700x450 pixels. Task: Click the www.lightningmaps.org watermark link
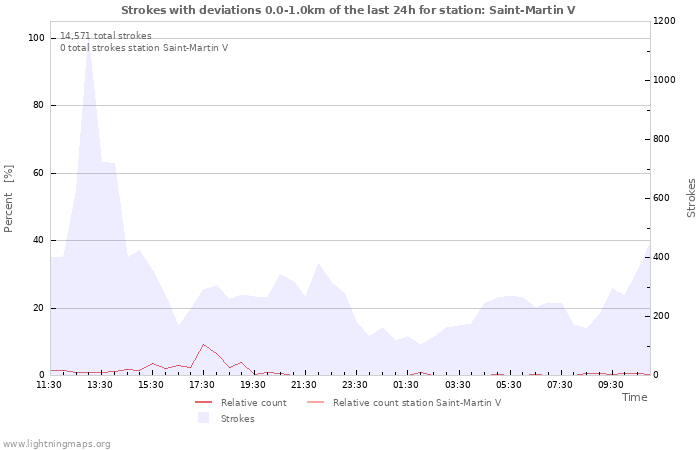click(x=55, y=444)
